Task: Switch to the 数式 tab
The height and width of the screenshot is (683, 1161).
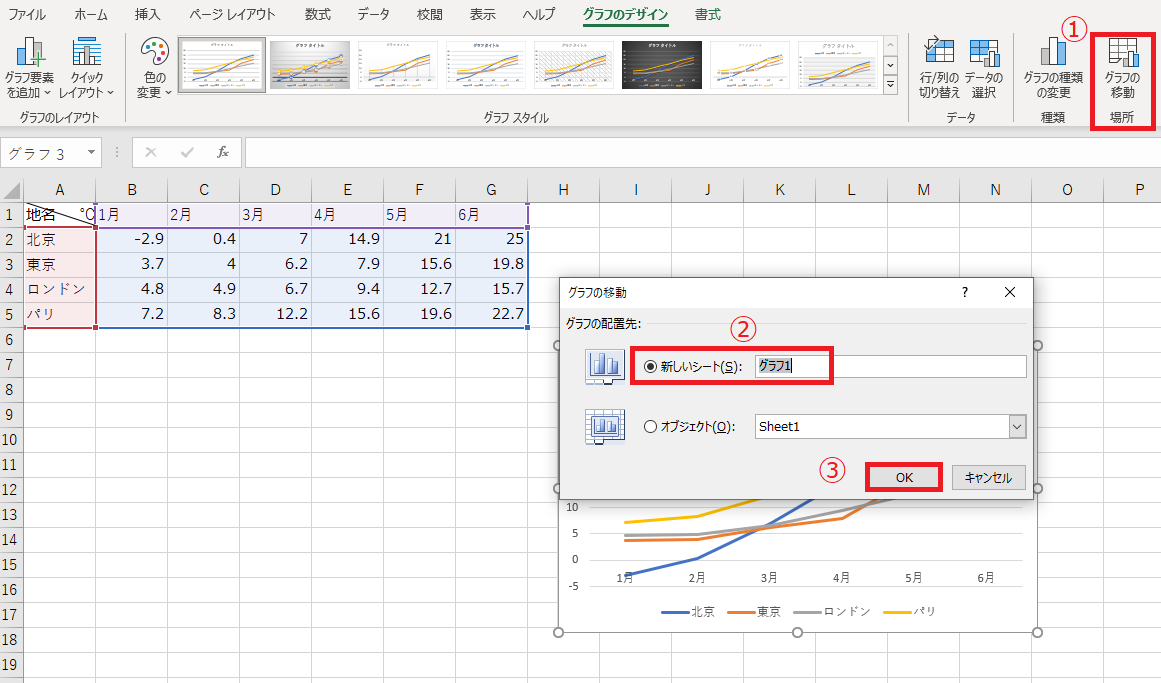Action: pyautogui.click(x=318, y=14)
